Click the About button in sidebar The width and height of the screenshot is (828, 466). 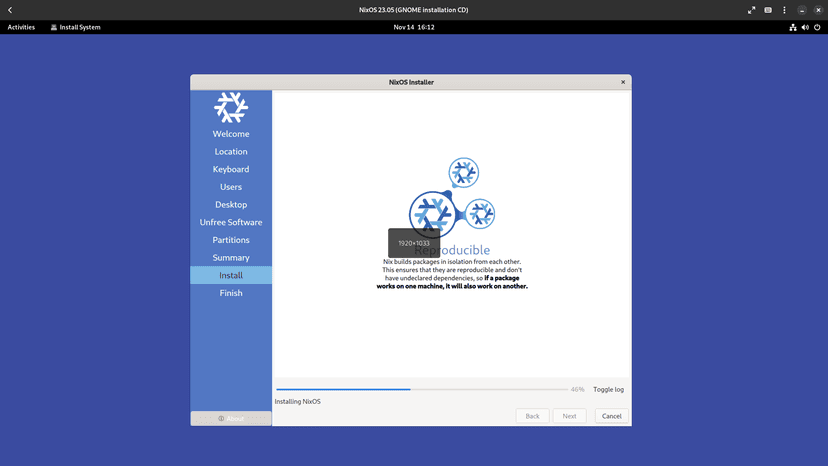(231, 418)
